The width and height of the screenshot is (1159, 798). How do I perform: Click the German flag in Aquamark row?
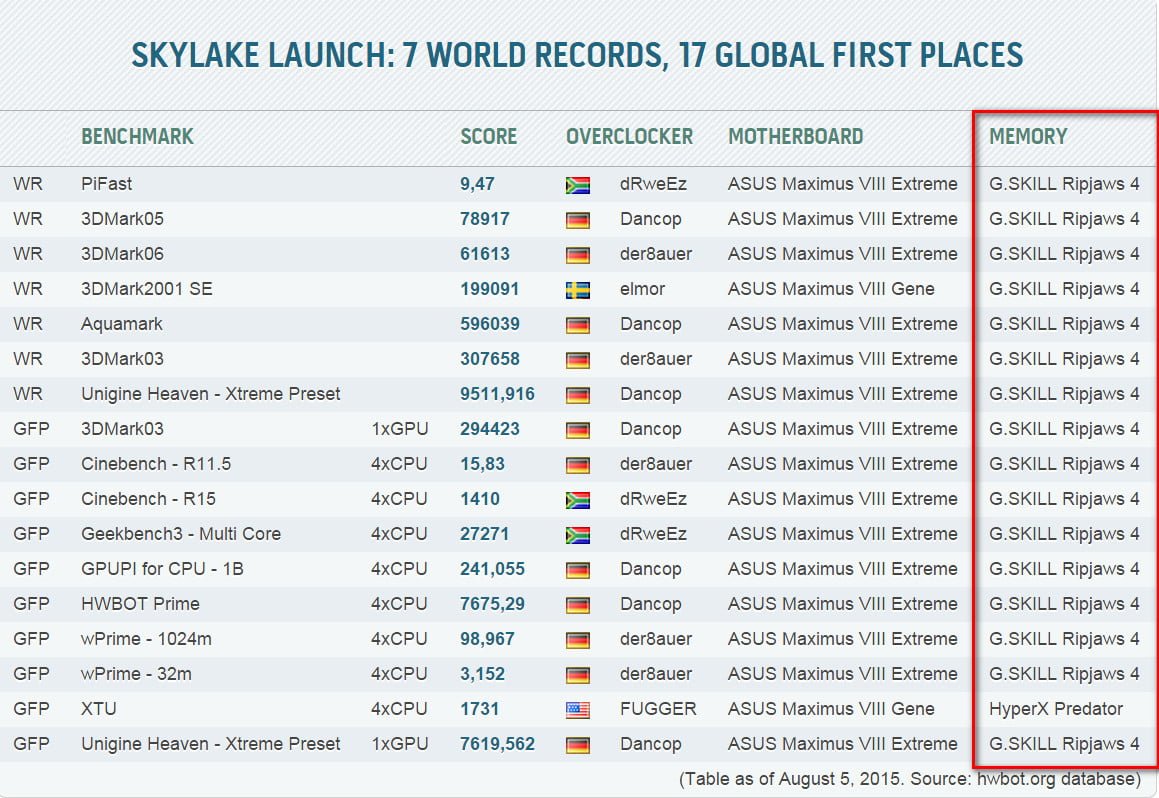point(577,325)
